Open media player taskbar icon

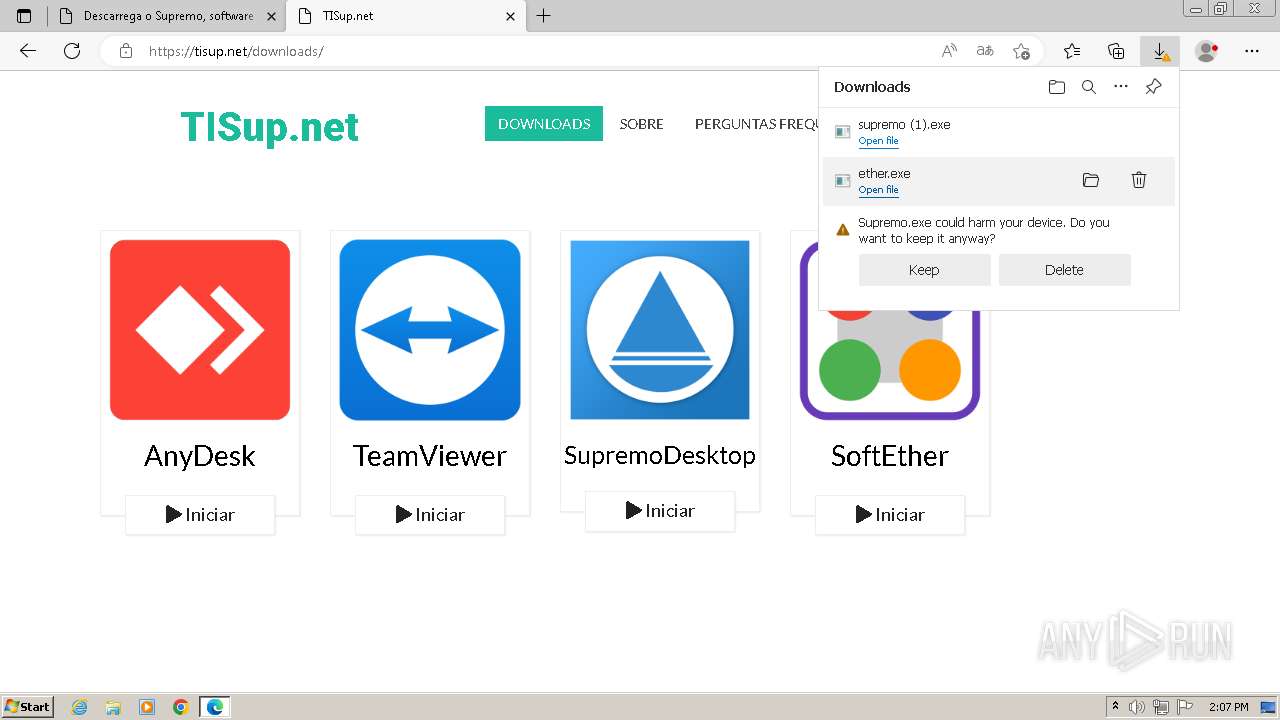tap(147, 707)
